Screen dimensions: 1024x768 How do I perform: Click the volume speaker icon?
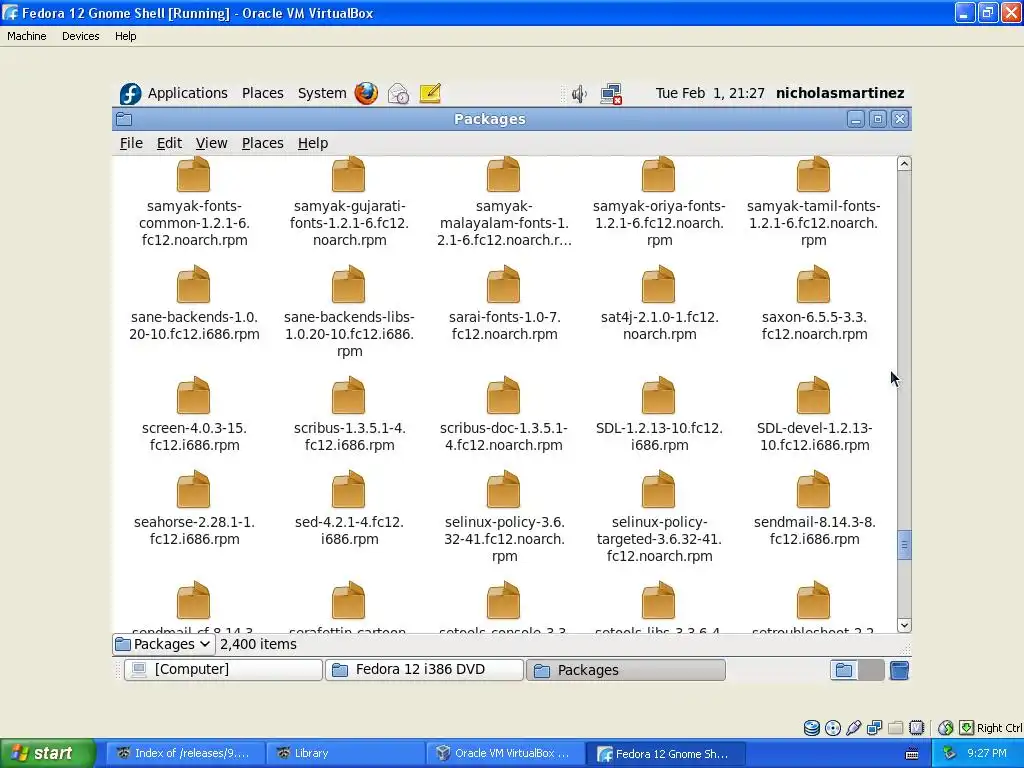coord(579,94)
